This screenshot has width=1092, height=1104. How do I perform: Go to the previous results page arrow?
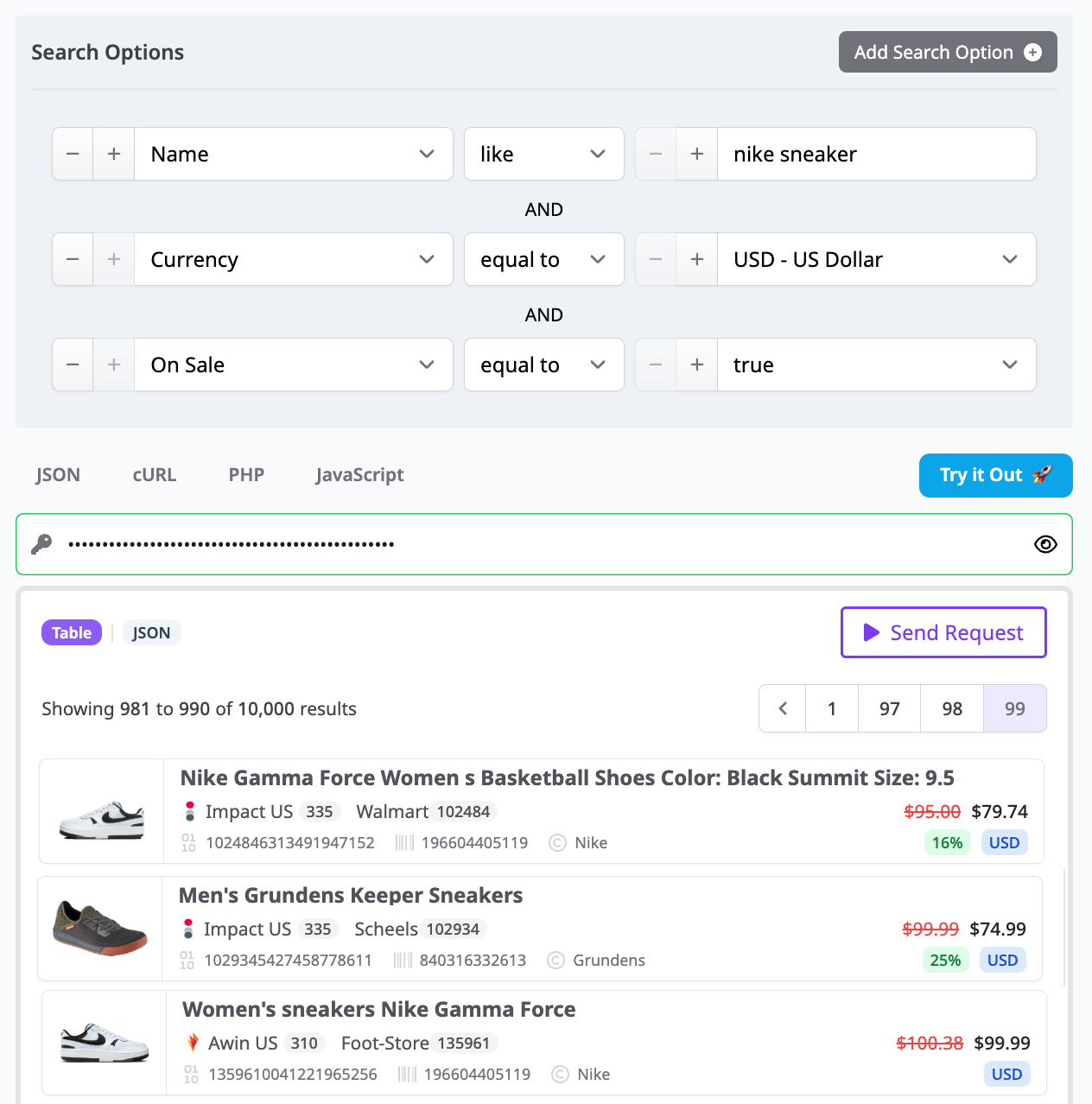[x=783, y=708]
